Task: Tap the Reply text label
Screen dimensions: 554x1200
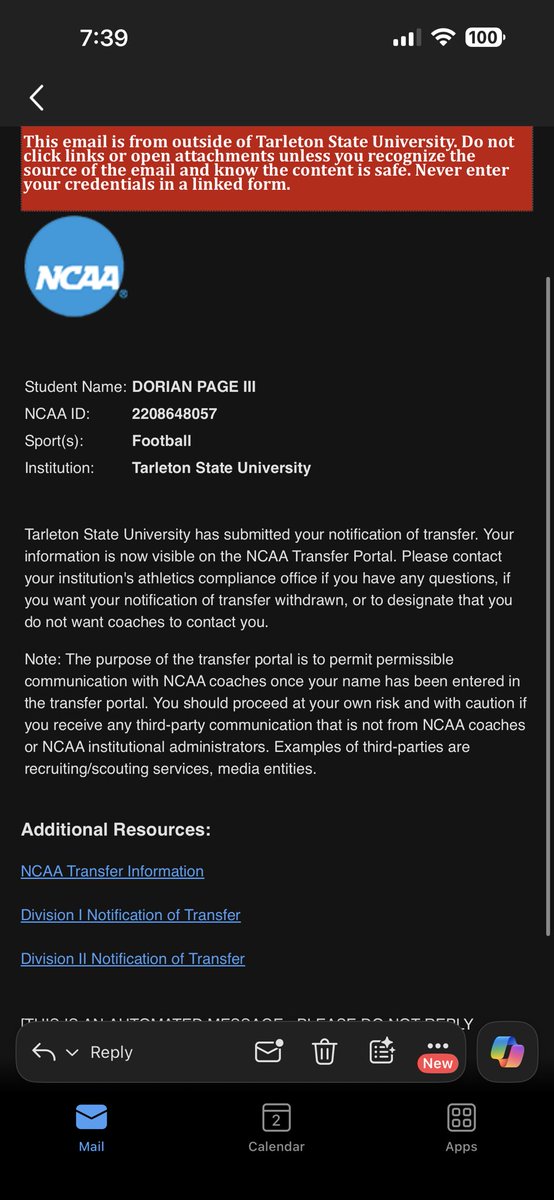Action: coord(111,1052)
